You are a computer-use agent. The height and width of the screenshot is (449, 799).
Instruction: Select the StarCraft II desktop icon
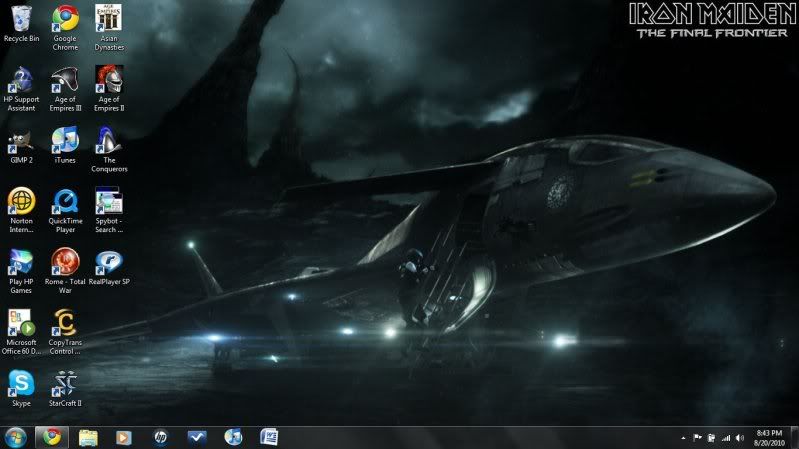pos(65,388)
